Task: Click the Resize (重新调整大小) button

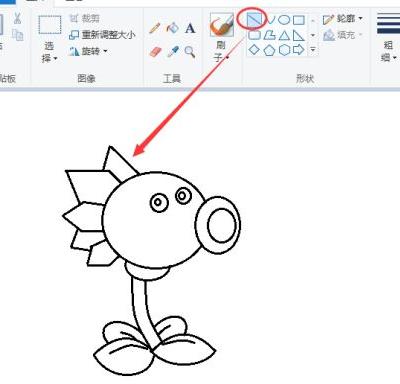Action: [102, 35]
